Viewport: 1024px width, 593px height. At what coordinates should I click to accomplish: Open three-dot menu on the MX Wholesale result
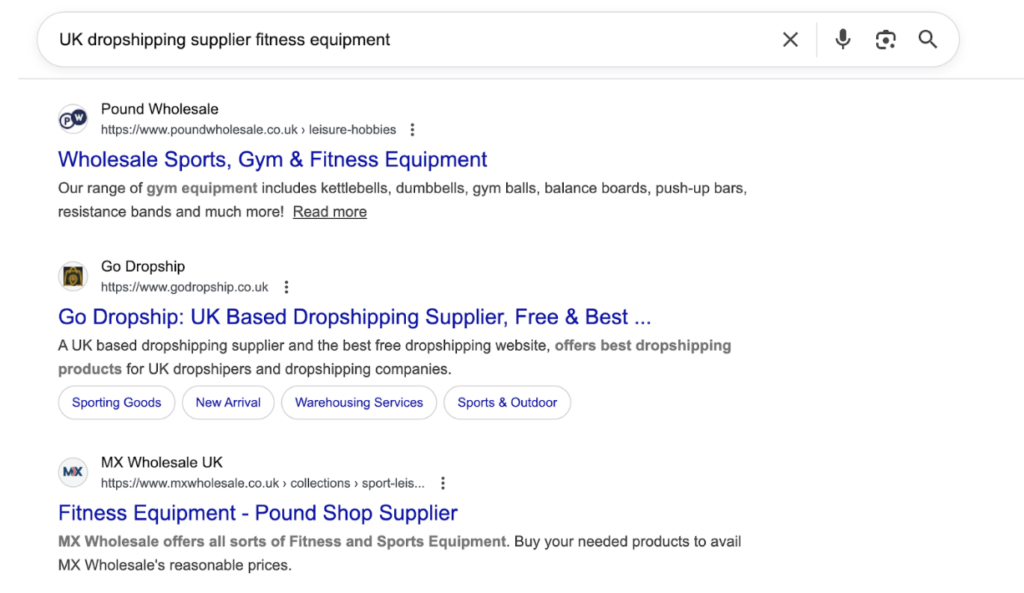click(442, 482)
